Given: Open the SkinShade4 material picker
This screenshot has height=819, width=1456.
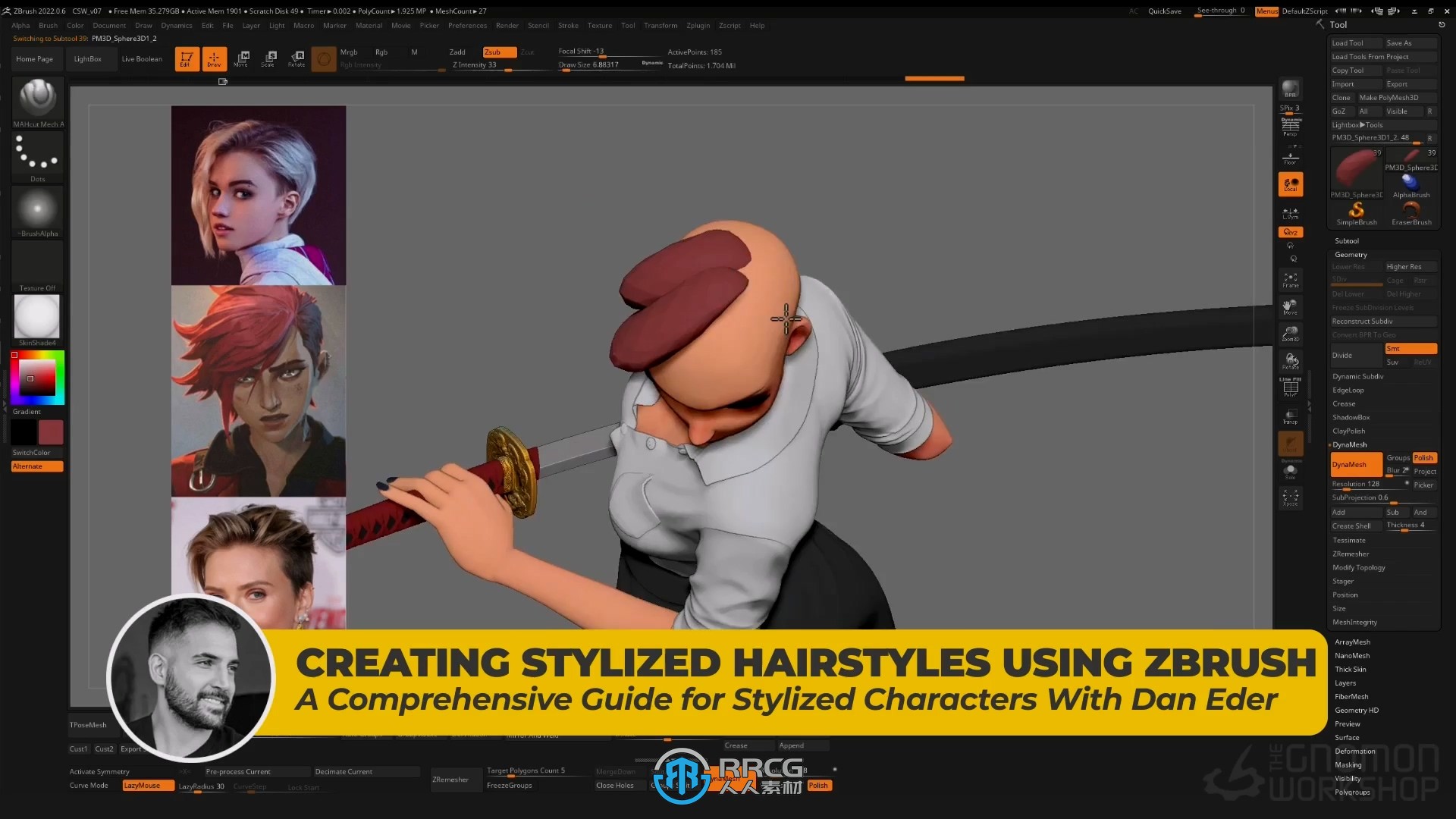Looking at the screenshot, I should coord(38,321).
